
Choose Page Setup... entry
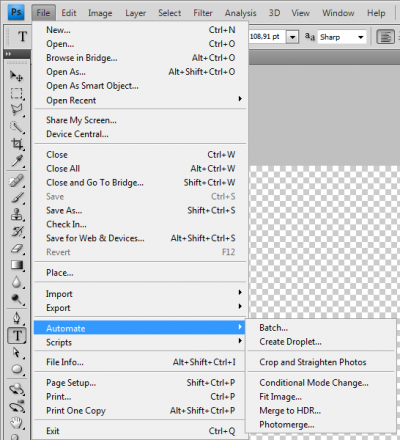pyautogui.click(x=140, y=383)
